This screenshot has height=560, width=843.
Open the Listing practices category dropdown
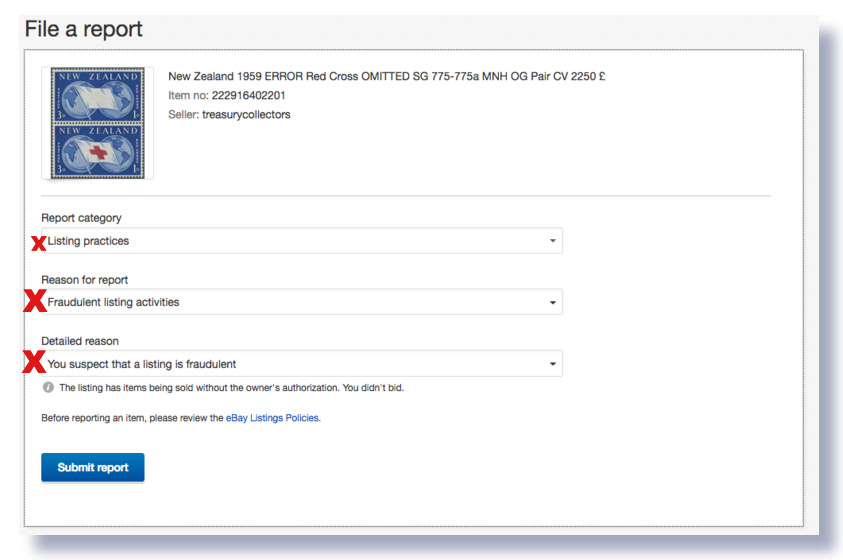point(300,241)
